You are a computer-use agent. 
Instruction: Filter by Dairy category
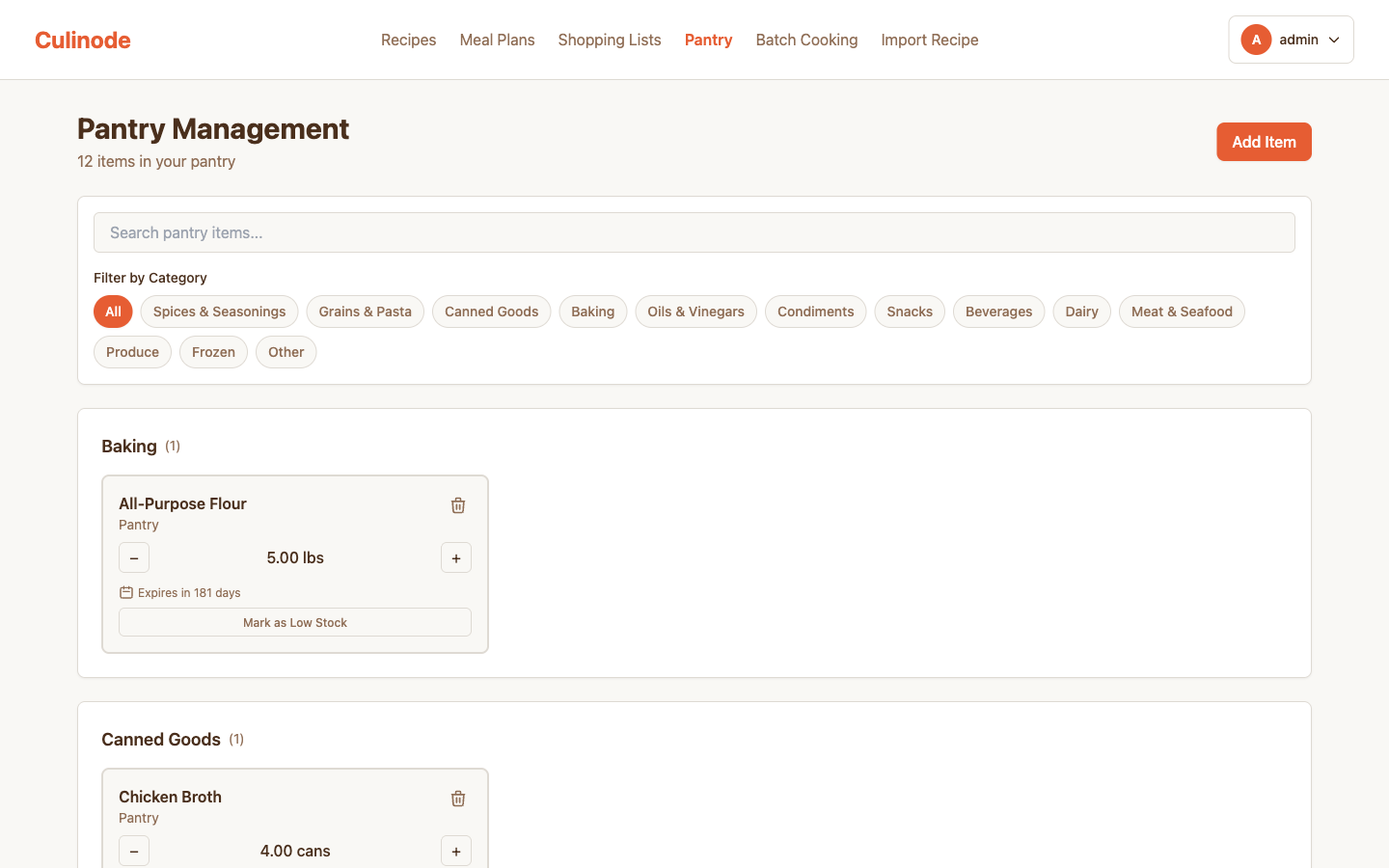tap(1081, 312)
